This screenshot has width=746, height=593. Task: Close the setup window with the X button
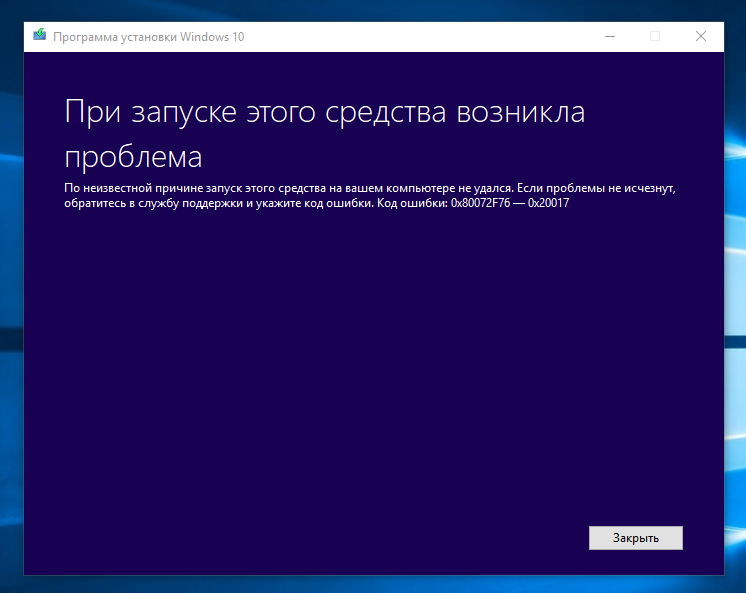click(701, 37)
